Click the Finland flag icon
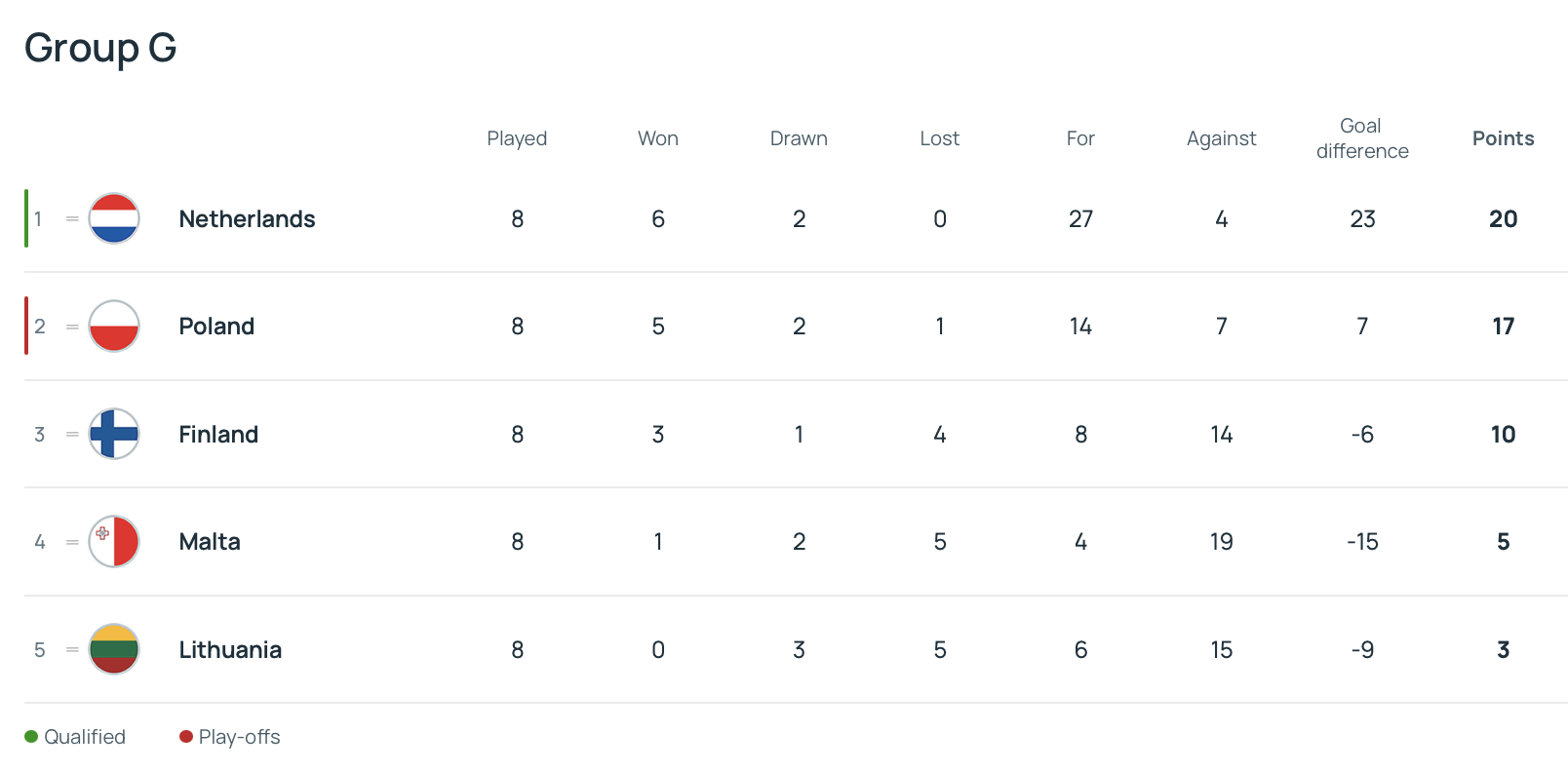This screenshot has height=772, width=1568. (x=114, y=434)
